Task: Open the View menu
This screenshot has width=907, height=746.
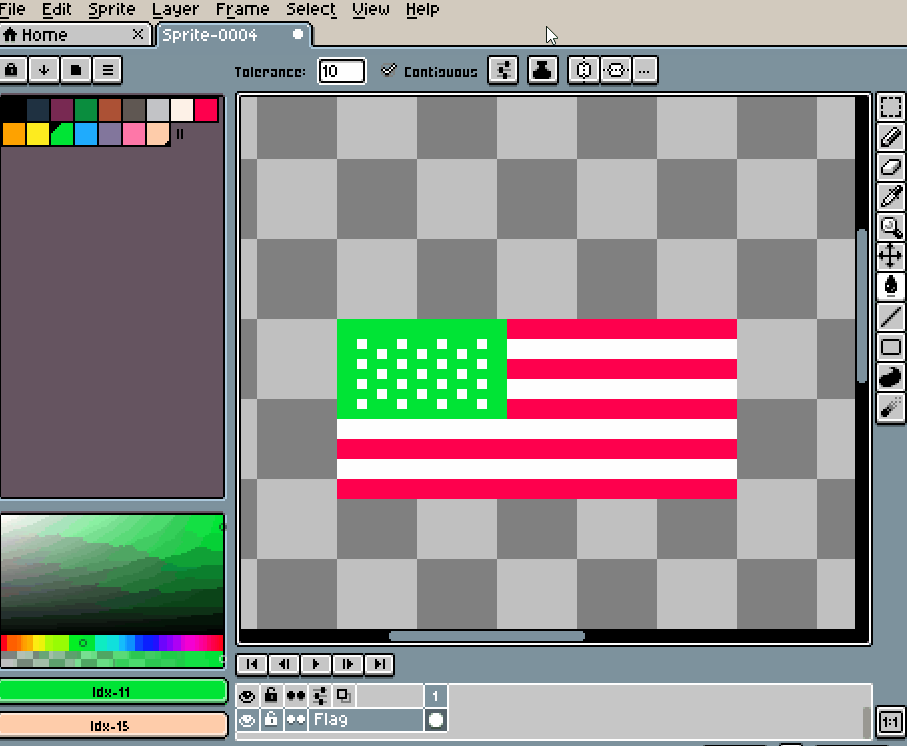Action: pos(371,9)
